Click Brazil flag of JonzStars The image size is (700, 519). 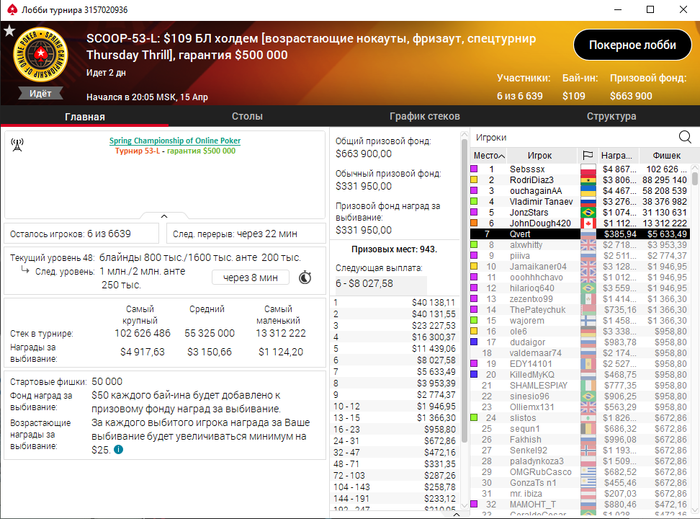(x=588, y=212)
